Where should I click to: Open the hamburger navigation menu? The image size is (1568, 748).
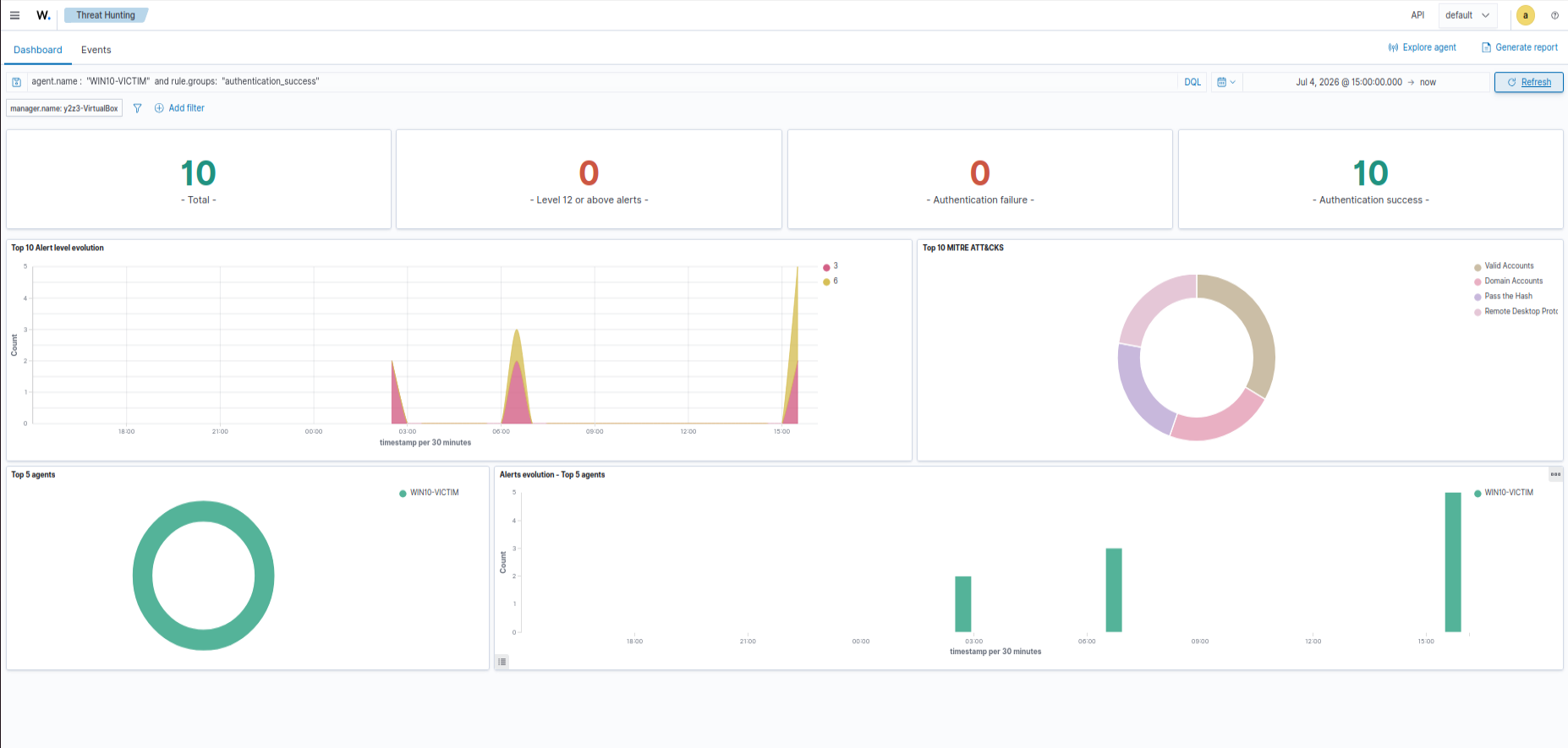(x=14, y=15)
